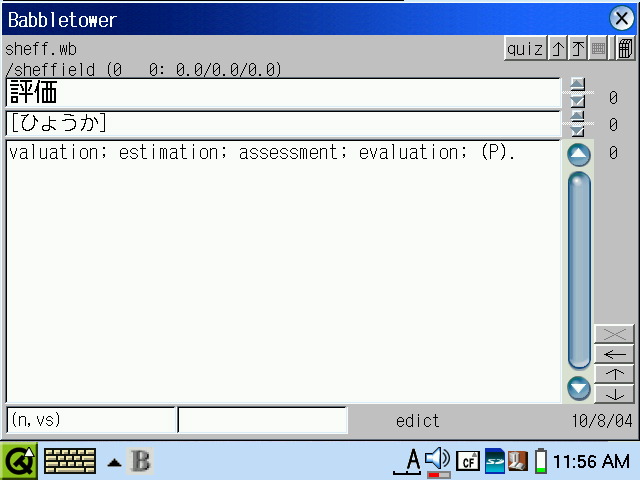The height and width of the screenshot is (480, 640).
Task: Click the '/sheffield' category stats line
Action: [143, 69]
